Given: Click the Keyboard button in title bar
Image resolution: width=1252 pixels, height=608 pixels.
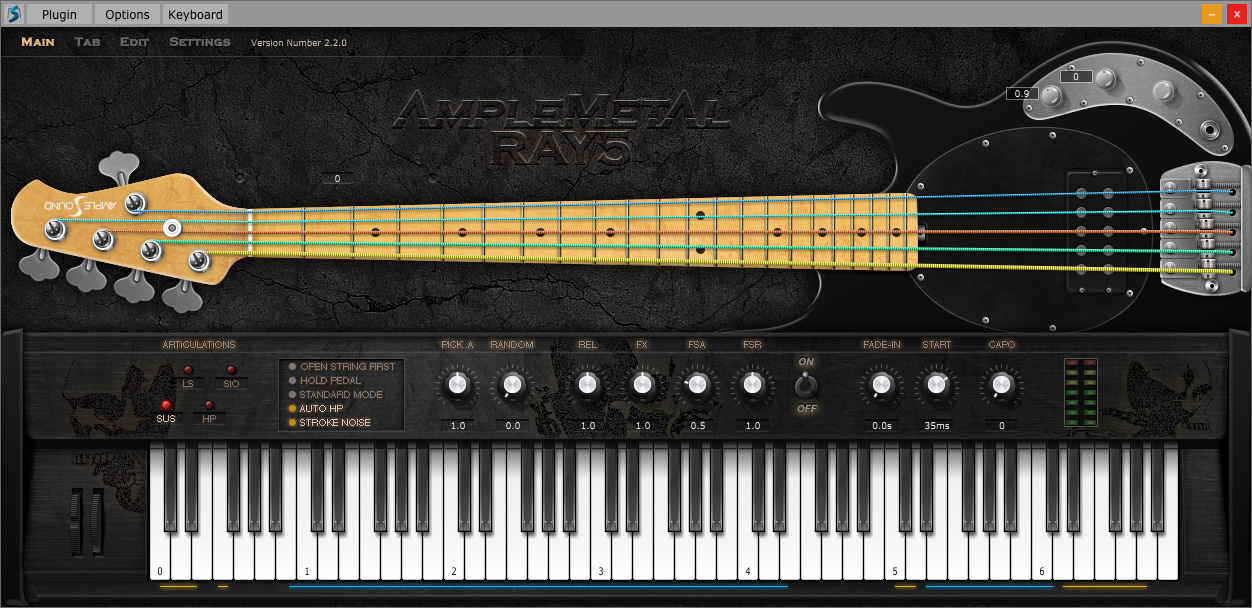Looking at the screenshot, I should [195, 14].
